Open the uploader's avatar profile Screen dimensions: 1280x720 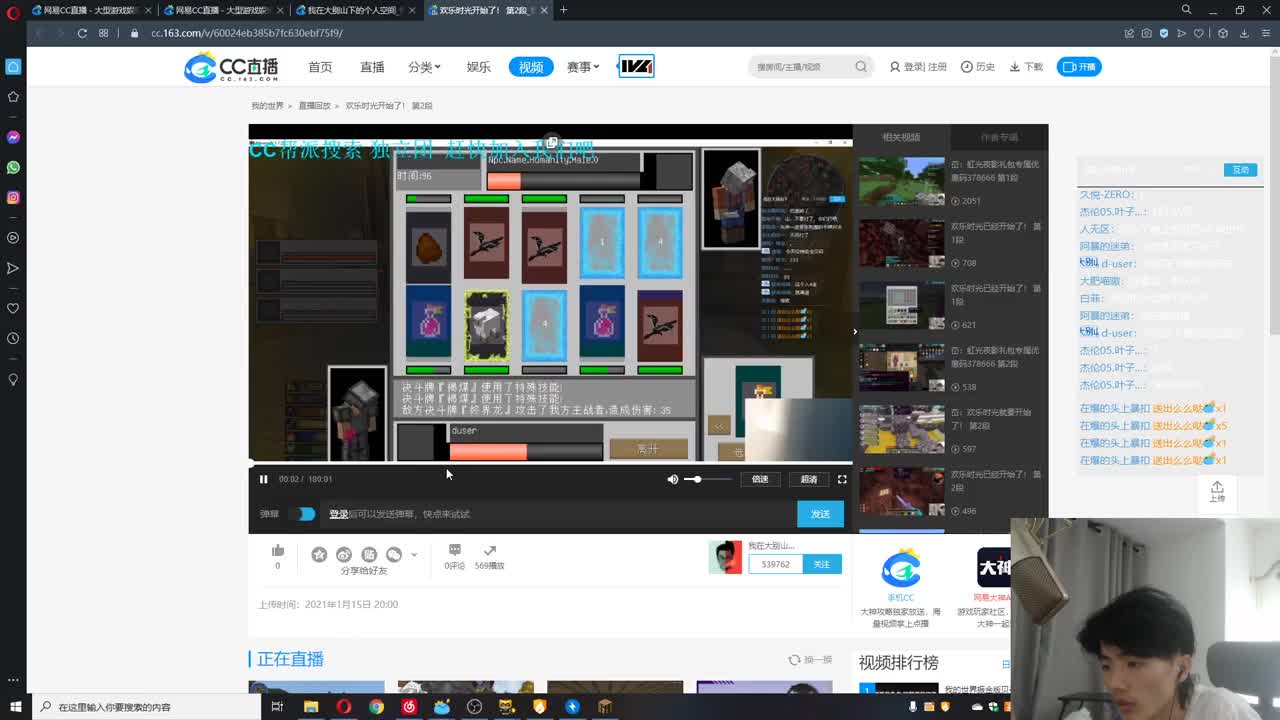(726, 558)
